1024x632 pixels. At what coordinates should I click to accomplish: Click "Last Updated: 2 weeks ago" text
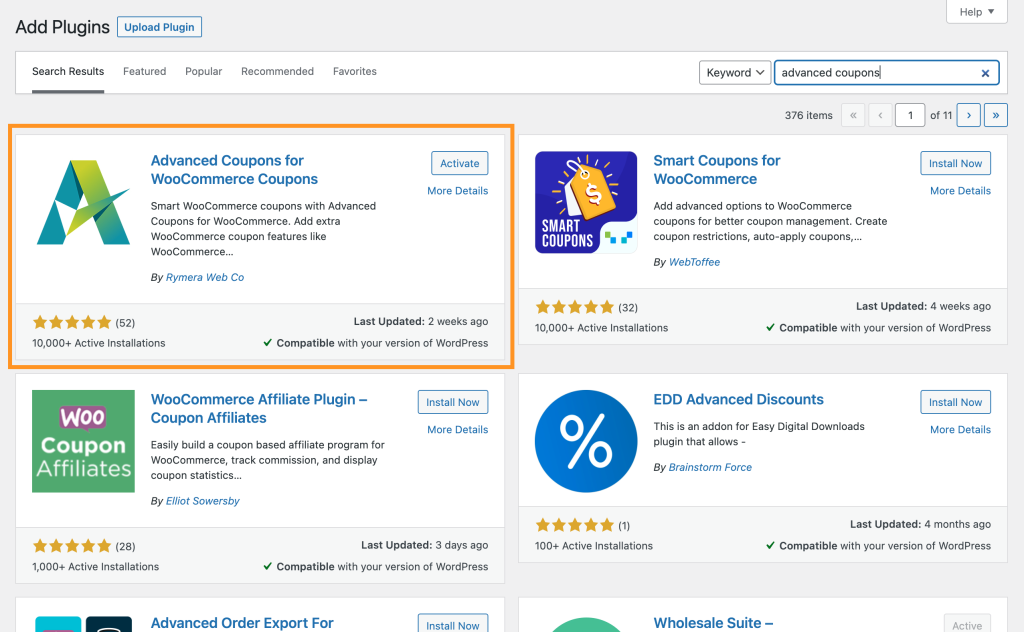click(x=421, y=321)
